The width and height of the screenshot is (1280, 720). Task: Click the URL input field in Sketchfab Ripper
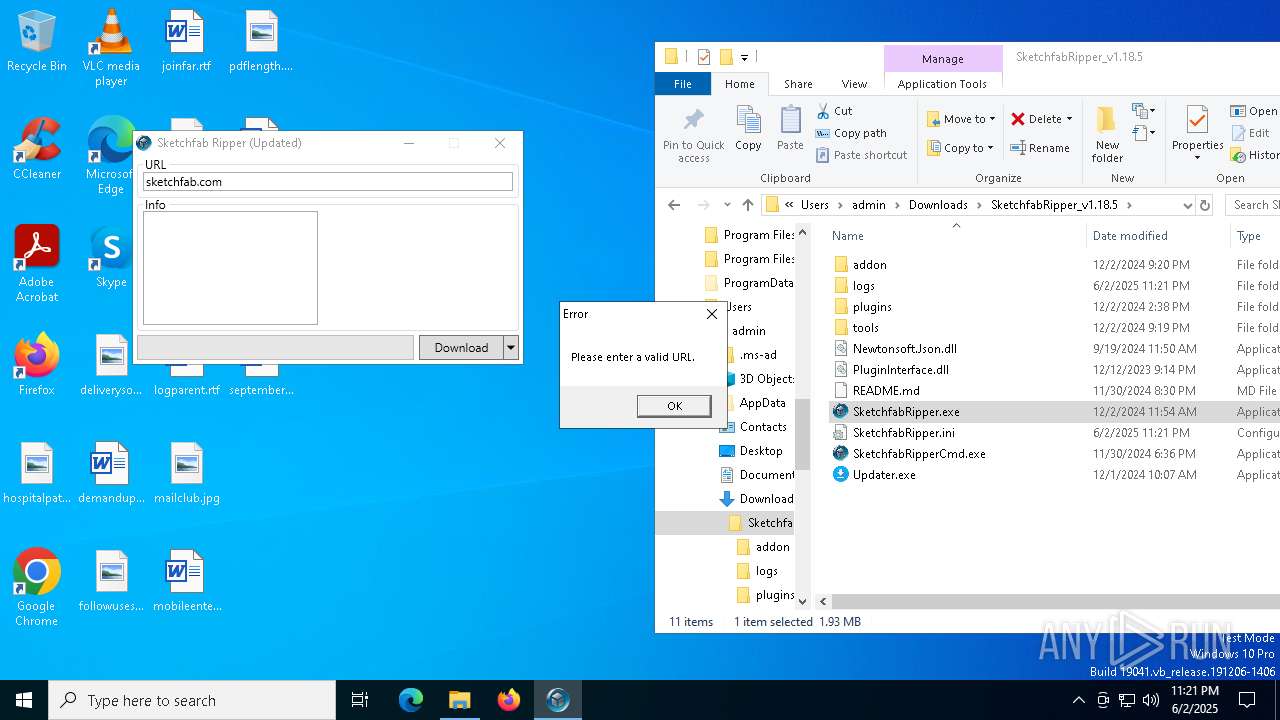point(328,182)
